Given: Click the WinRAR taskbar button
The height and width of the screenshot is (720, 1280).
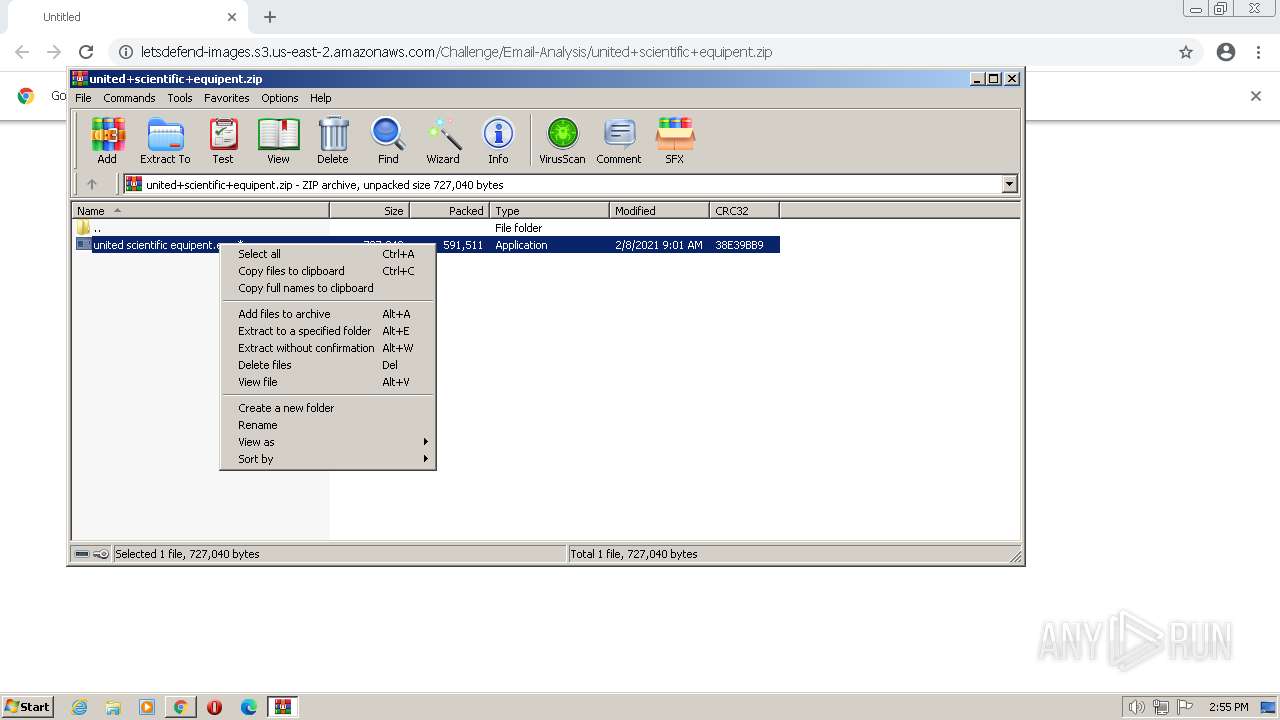Looking at the screenshot, I should 283,707.
